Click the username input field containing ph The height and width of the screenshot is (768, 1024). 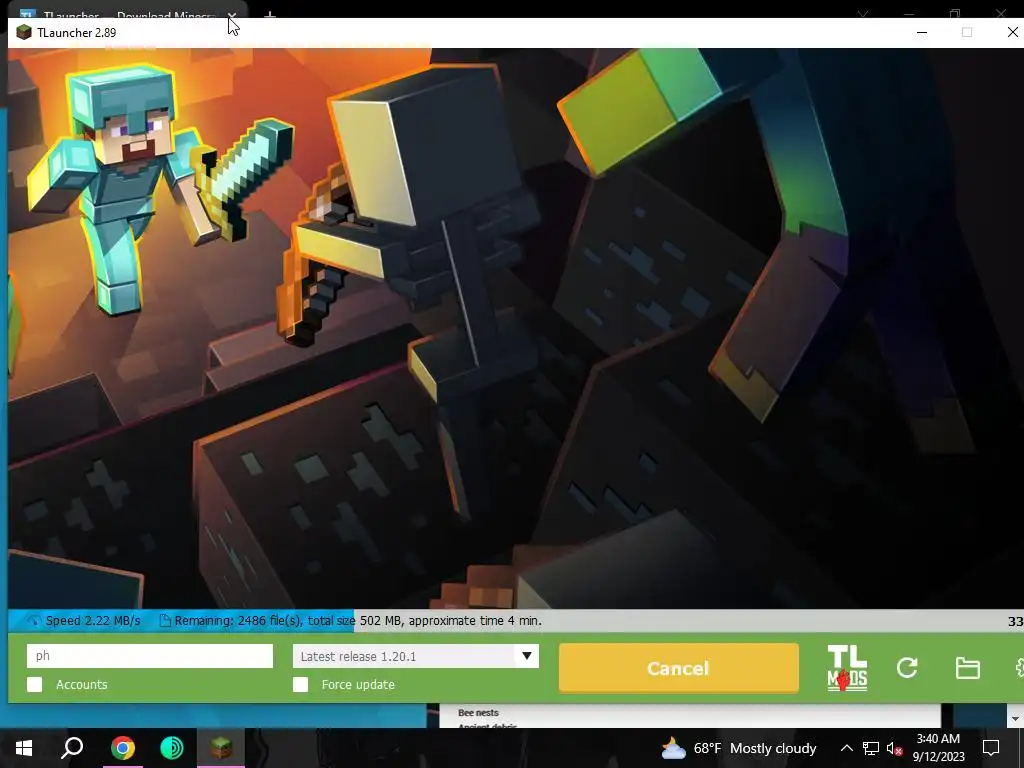coord(150,656)
